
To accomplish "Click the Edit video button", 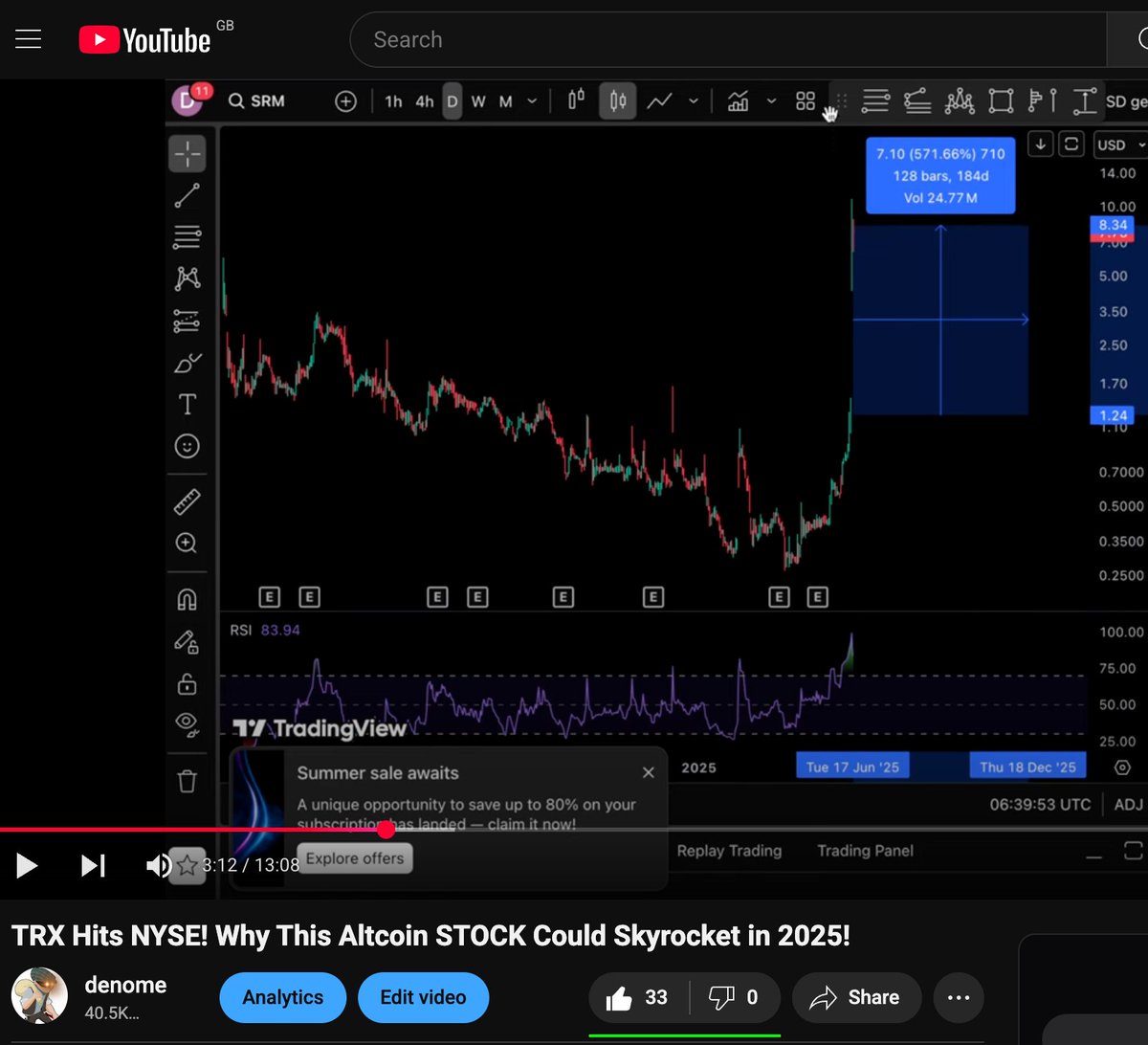I will tap(423, 997).
